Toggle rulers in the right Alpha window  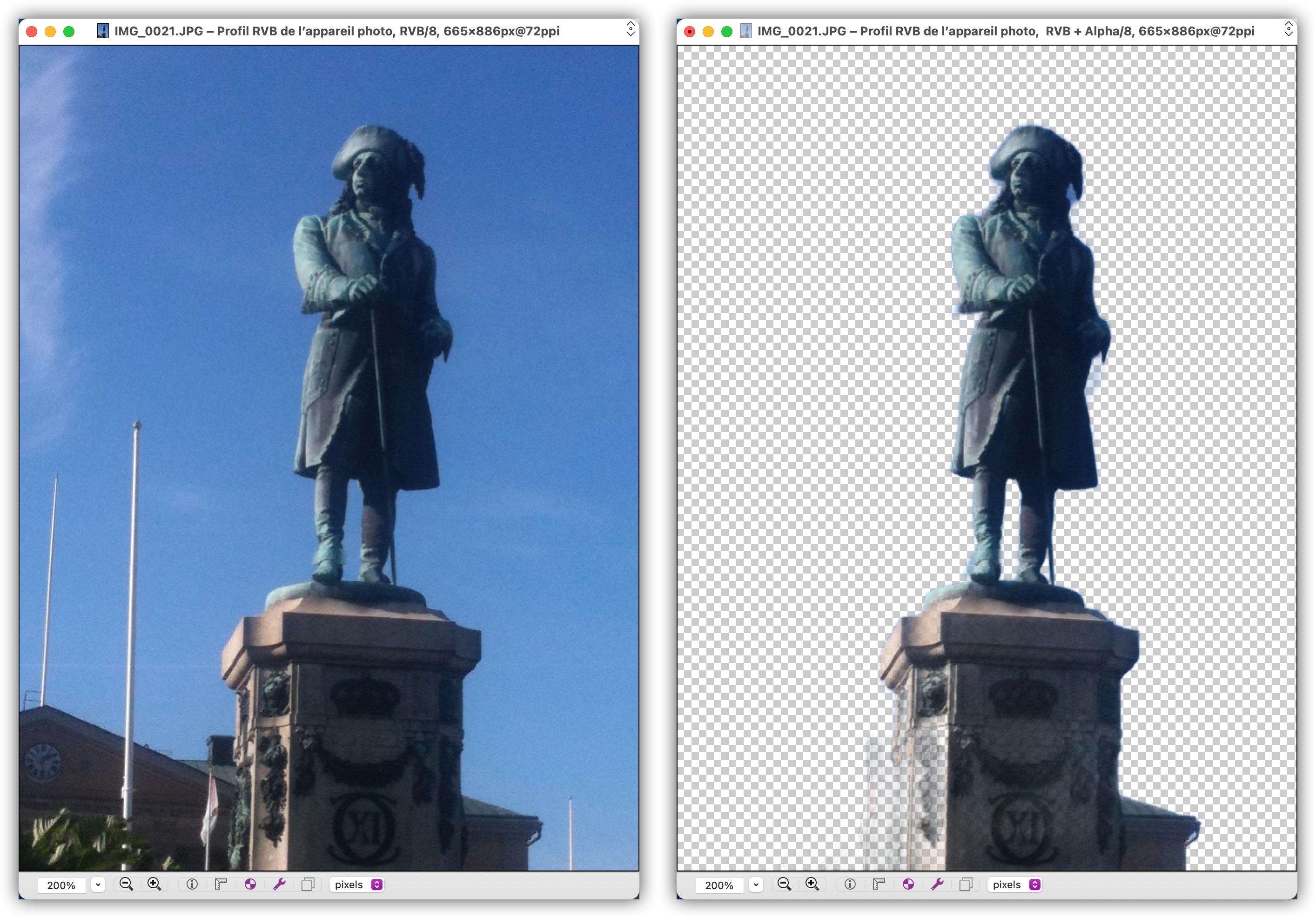point(879,884)
